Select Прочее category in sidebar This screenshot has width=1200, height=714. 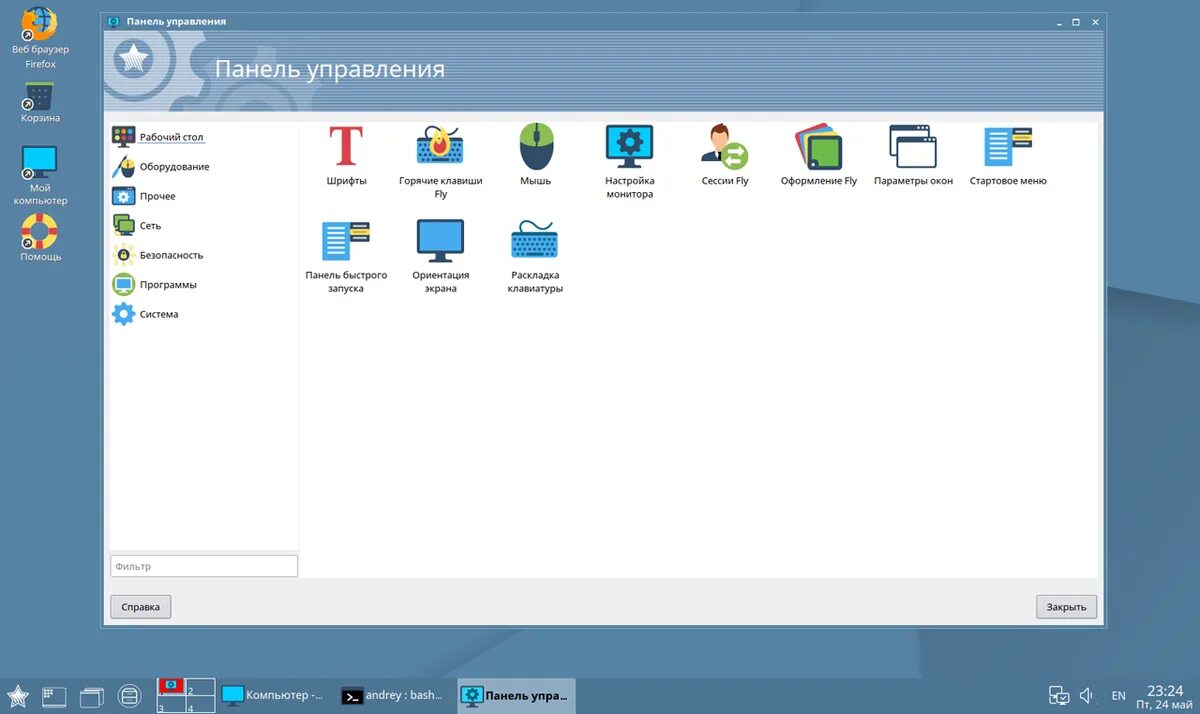[x=157, y=196]
